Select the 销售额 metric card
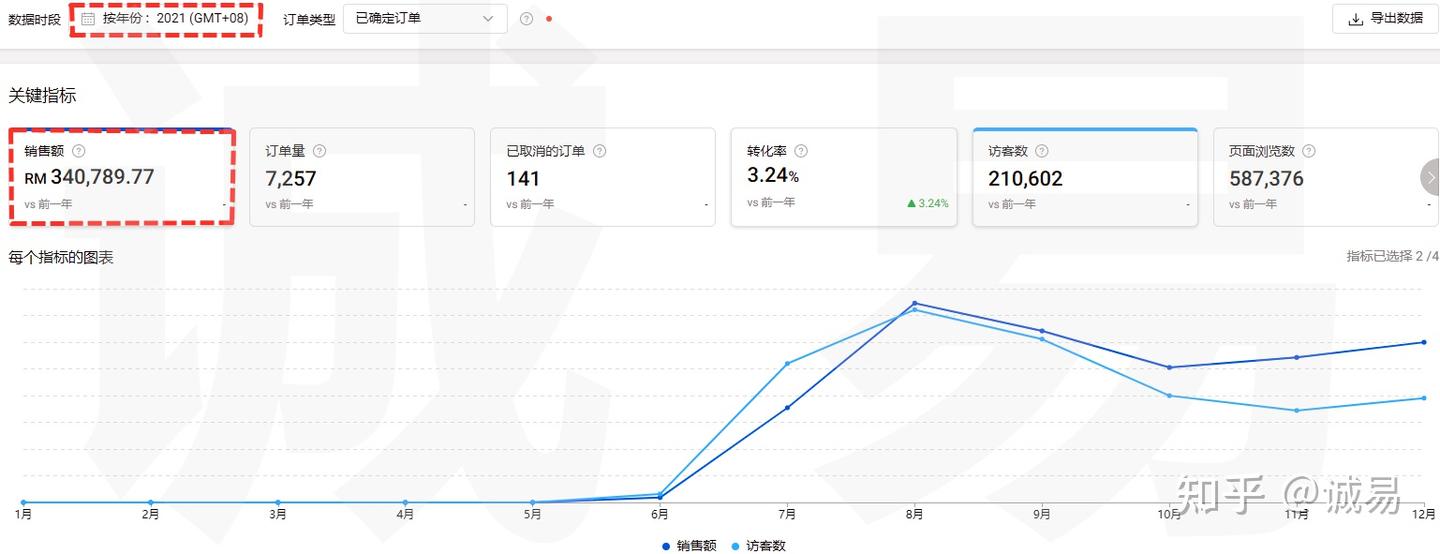 122,177
